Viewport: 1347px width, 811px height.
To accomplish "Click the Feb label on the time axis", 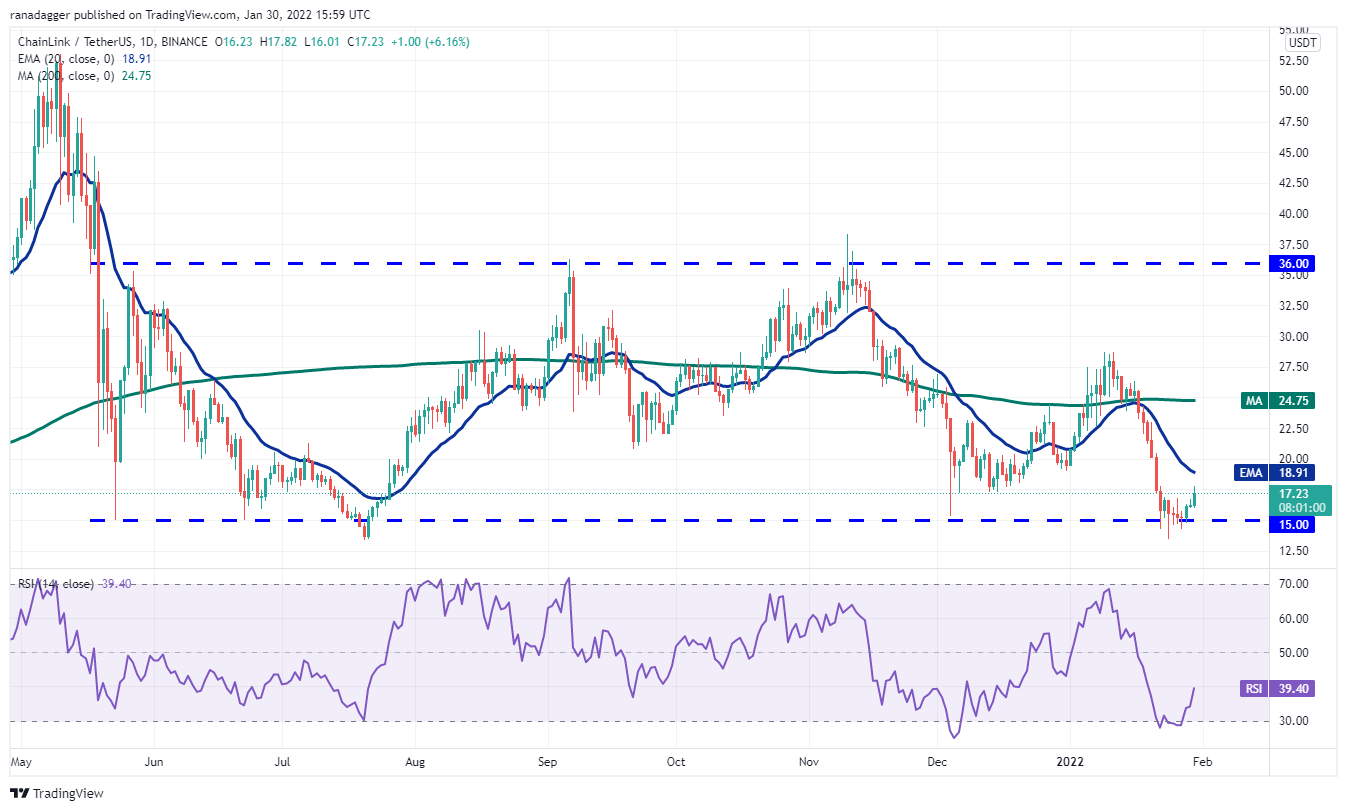I will (x=1204, y=762).
